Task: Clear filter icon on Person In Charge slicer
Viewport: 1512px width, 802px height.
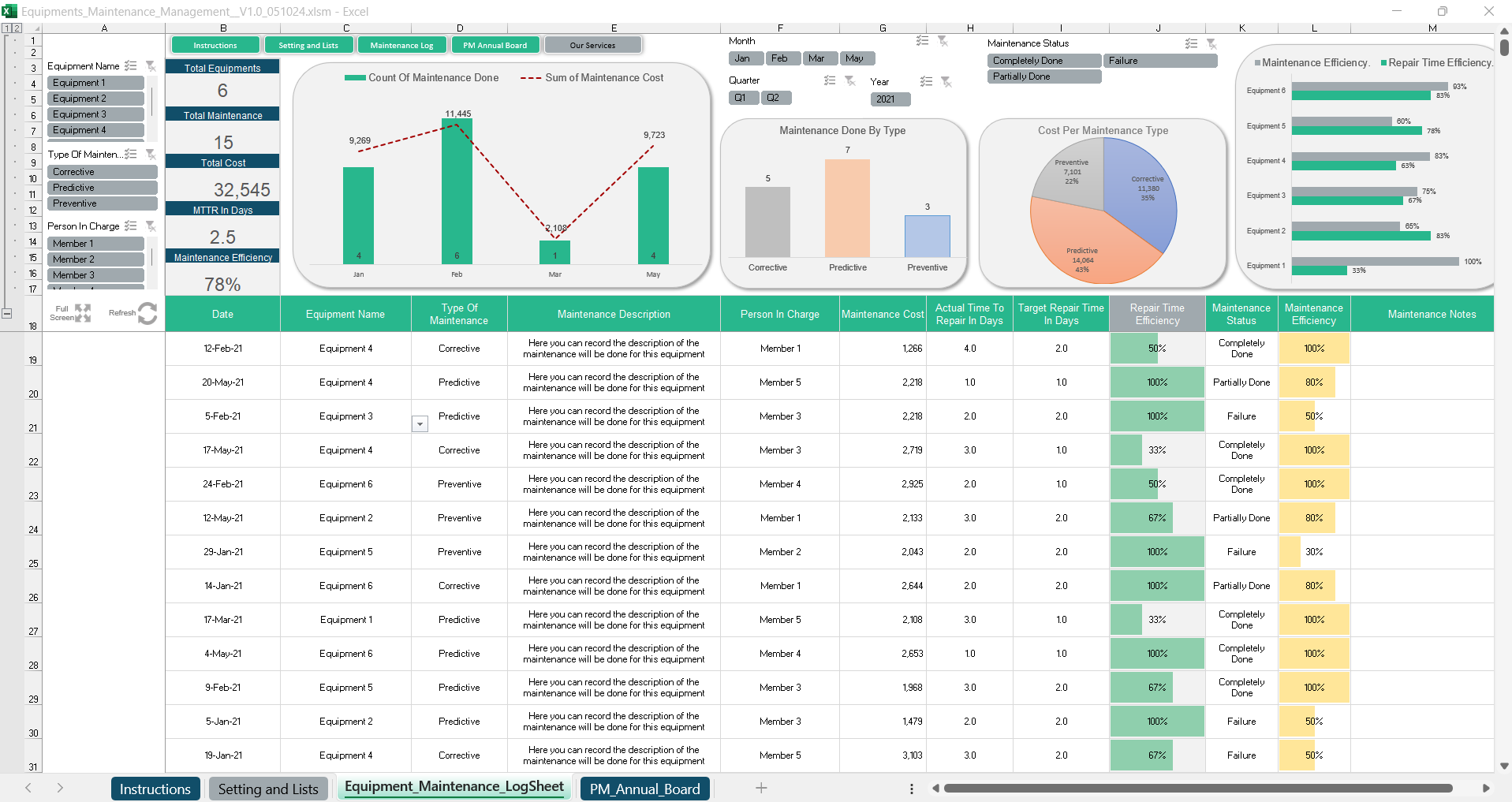Action: coord(150,226)
